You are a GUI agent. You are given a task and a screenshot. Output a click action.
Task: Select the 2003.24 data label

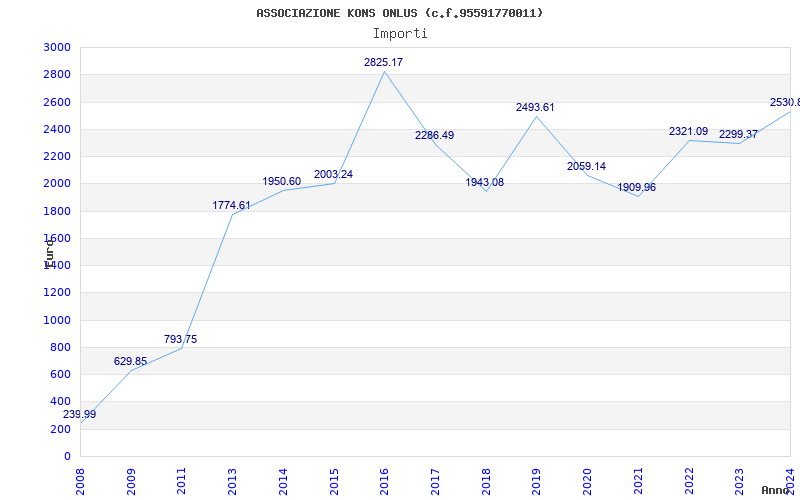tap(333, 174)
